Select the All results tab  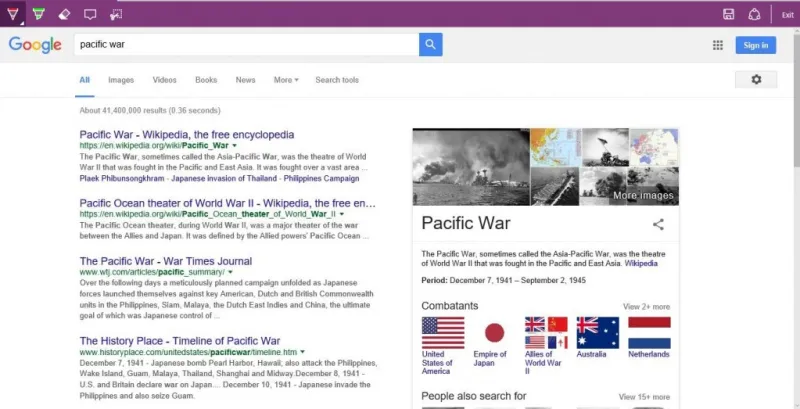tap(84, 80)
